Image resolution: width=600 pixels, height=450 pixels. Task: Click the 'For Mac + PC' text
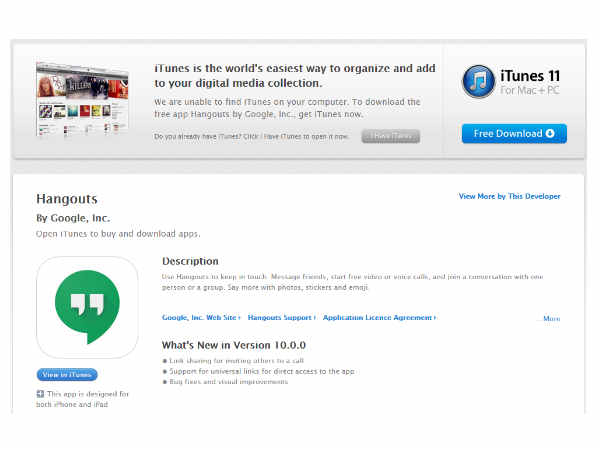(530, 91)
